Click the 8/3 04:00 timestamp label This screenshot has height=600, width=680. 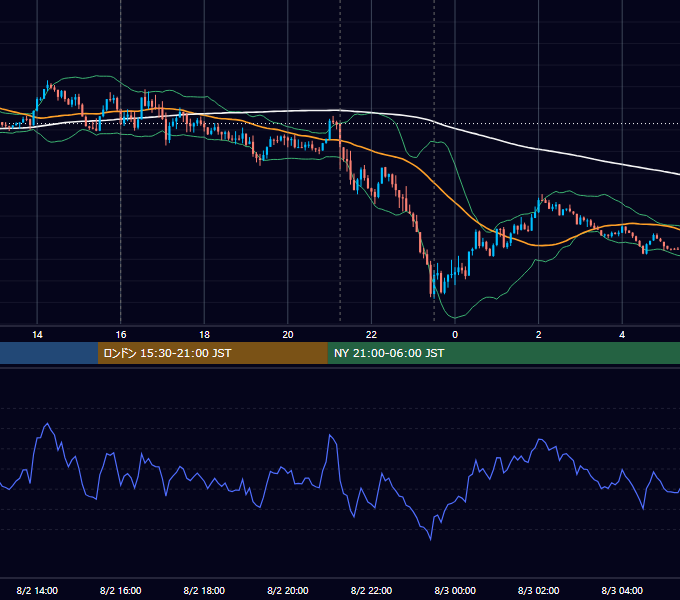point(622,590)
